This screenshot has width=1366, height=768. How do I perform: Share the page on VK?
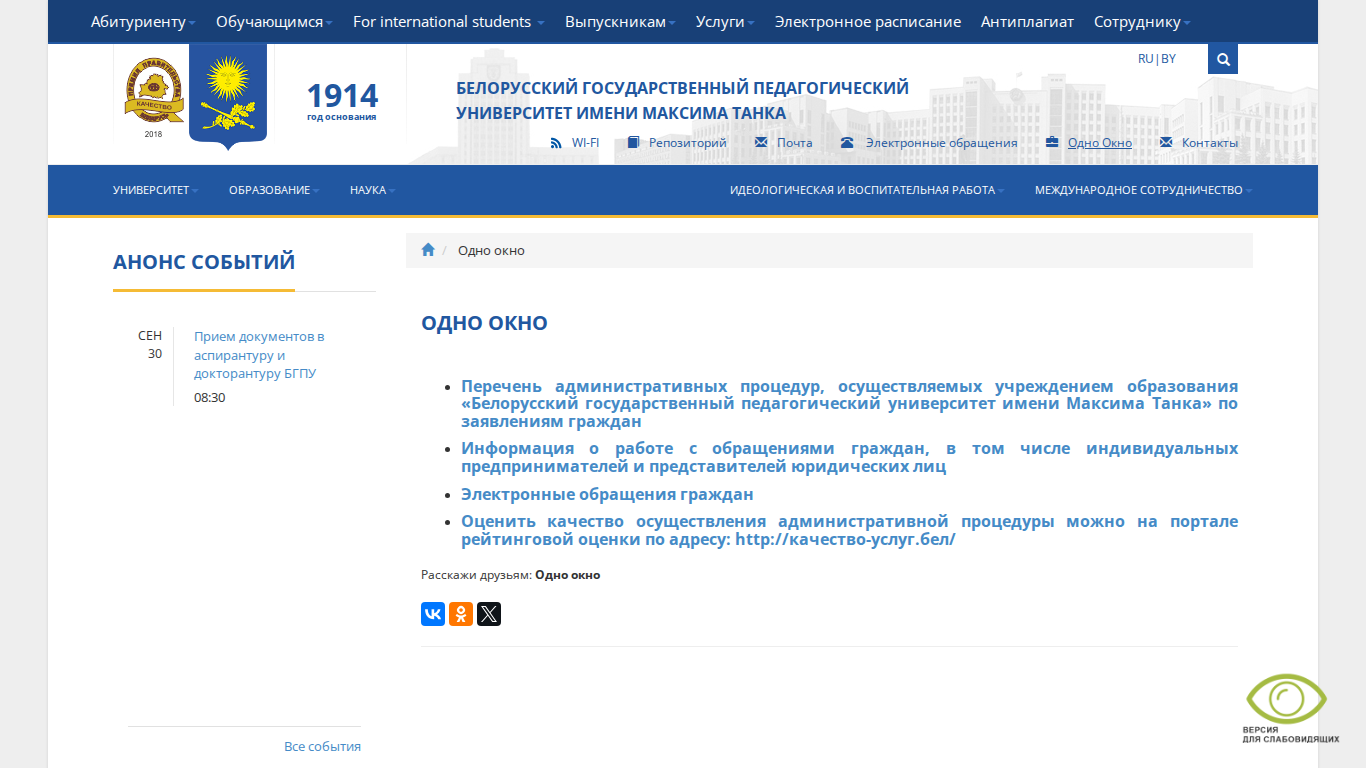[433, 614]
